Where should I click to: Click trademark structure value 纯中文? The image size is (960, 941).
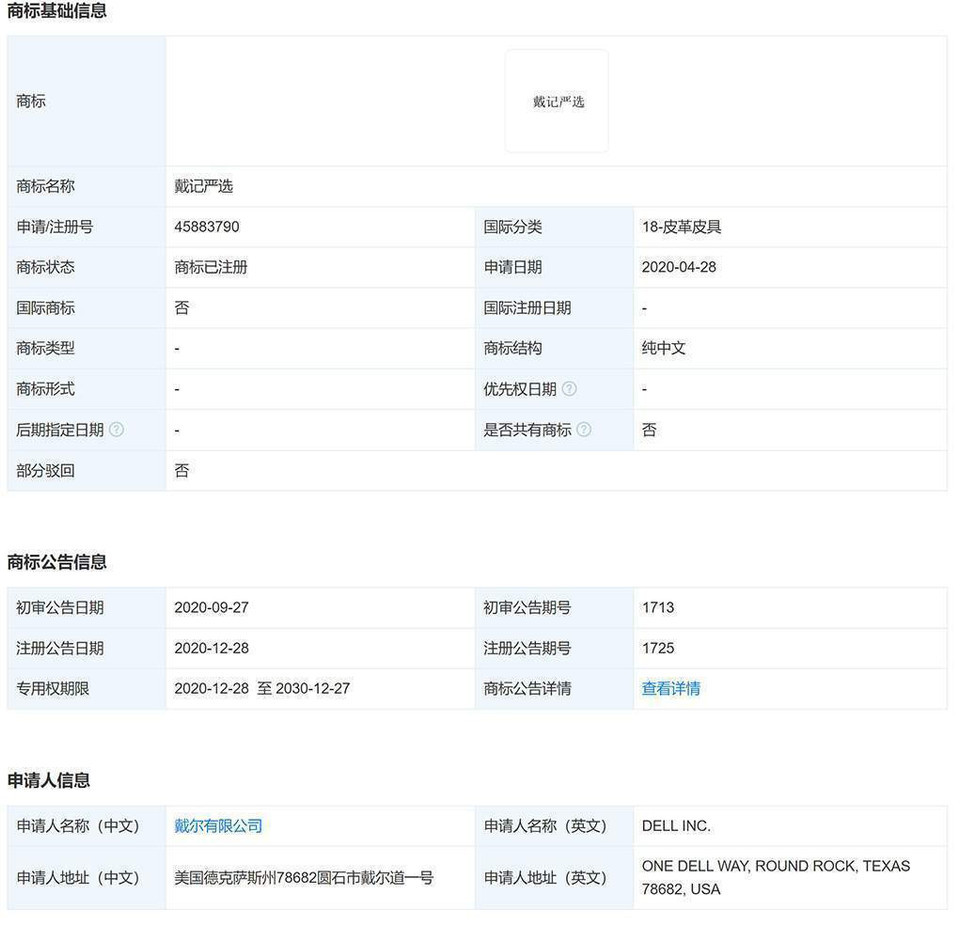664,348
